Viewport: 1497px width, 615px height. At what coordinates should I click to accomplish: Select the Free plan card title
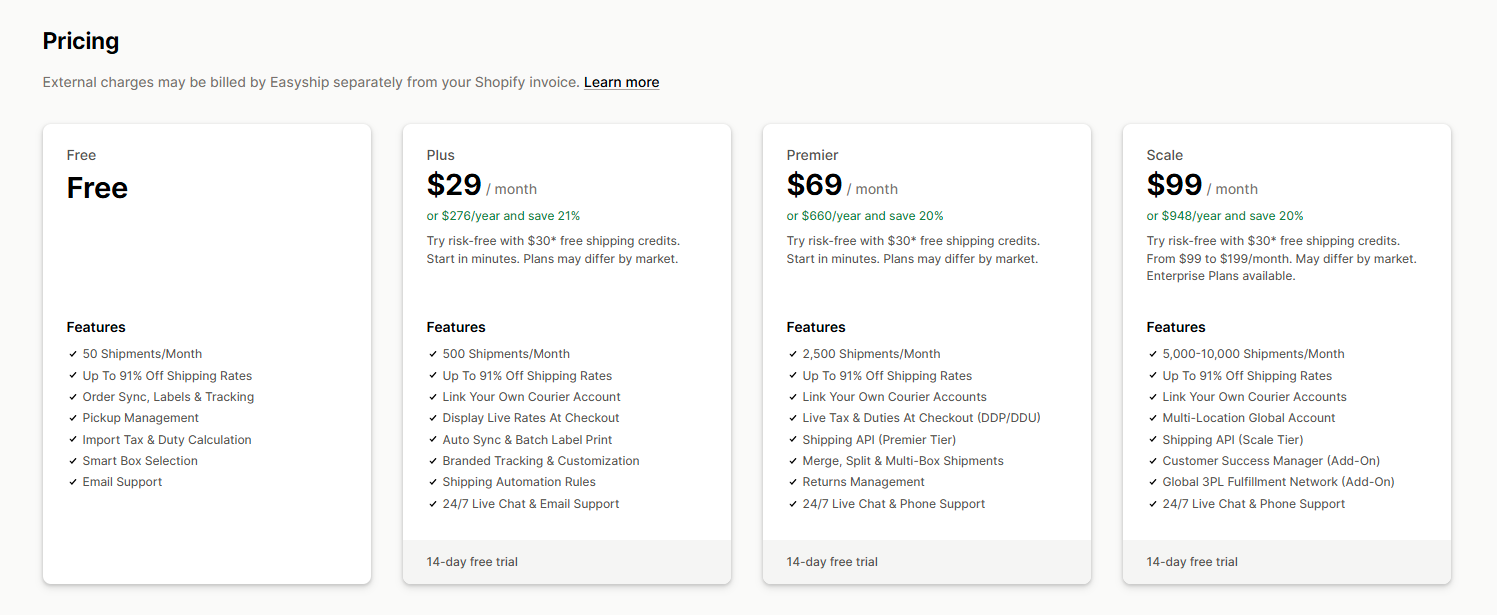[81, 155]
